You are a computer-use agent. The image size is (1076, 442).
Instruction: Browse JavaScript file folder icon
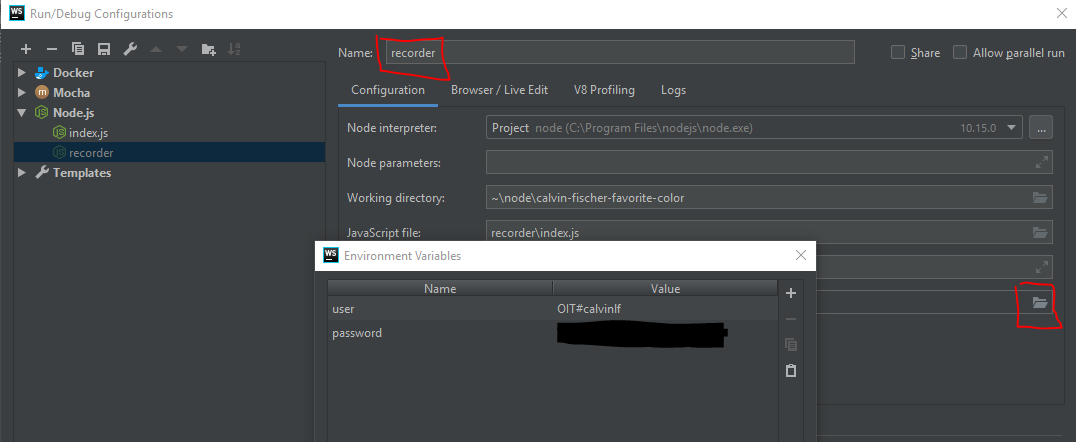(x=1041, y=233)
